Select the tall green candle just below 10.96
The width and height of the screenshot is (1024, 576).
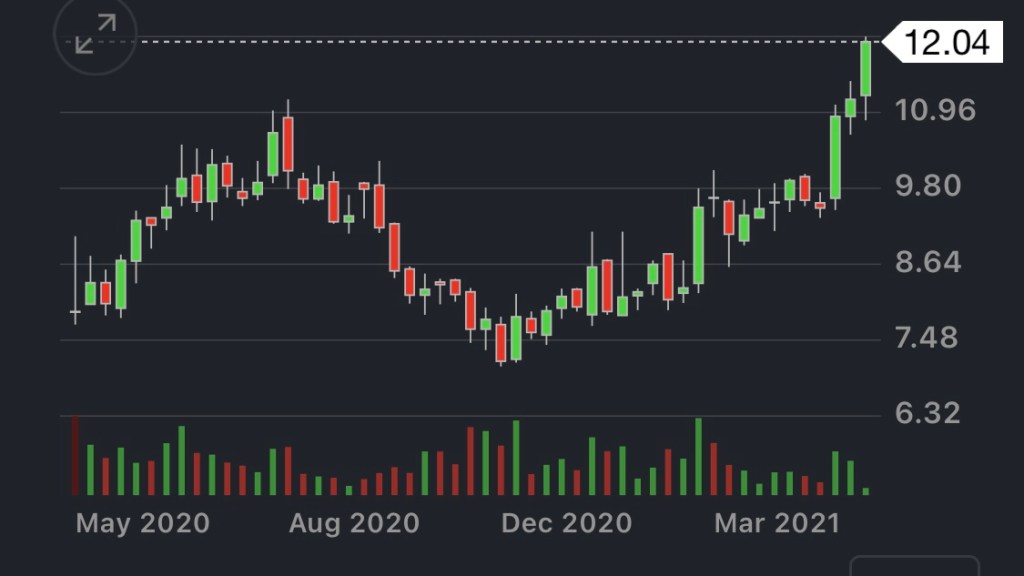(835, 156)
